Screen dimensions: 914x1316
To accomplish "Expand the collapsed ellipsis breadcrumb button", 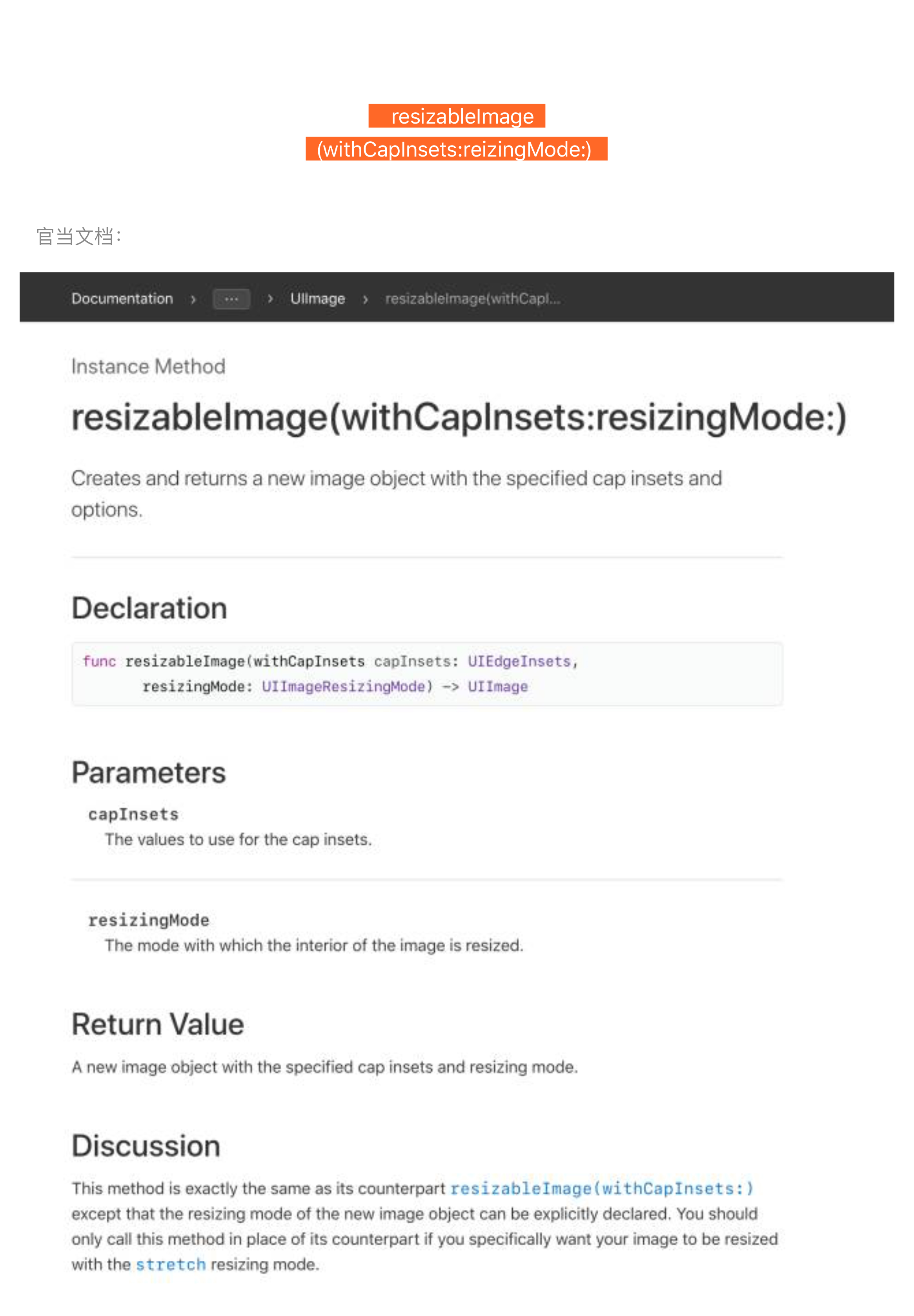I will tap(231, 299).
